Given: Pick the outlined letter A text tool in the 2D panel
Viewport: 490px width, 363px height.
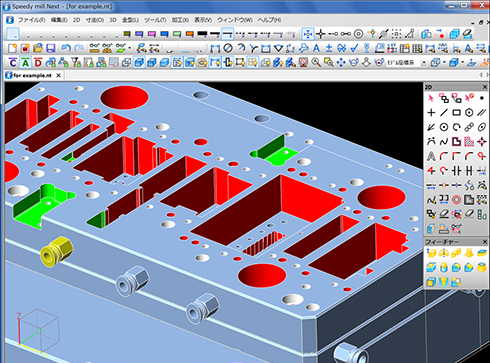Looking at the screenshot, I should click(431, 156).
